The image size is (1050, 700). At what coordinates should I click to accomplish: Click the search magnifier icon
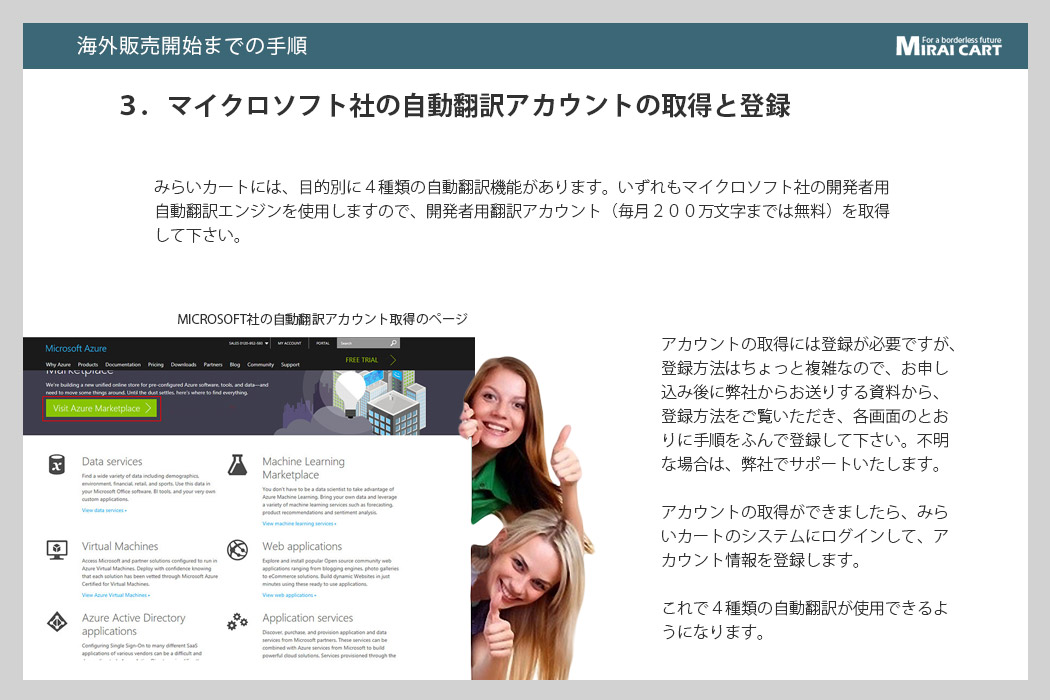point(394,343)
